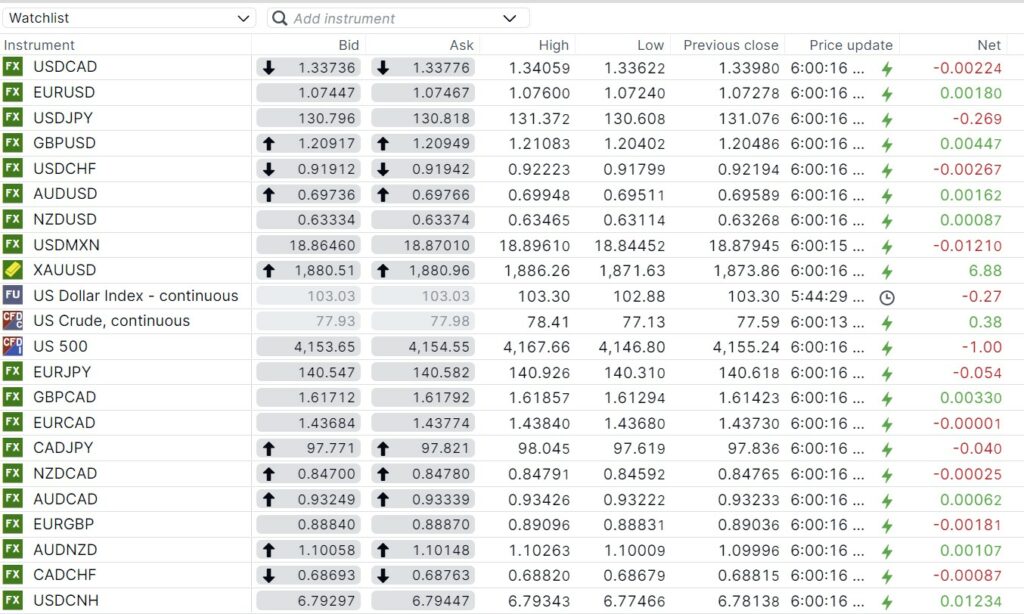Sort by the Net column header
Viewport: 1024px width, 614px height.
click(x=988, y=45)
